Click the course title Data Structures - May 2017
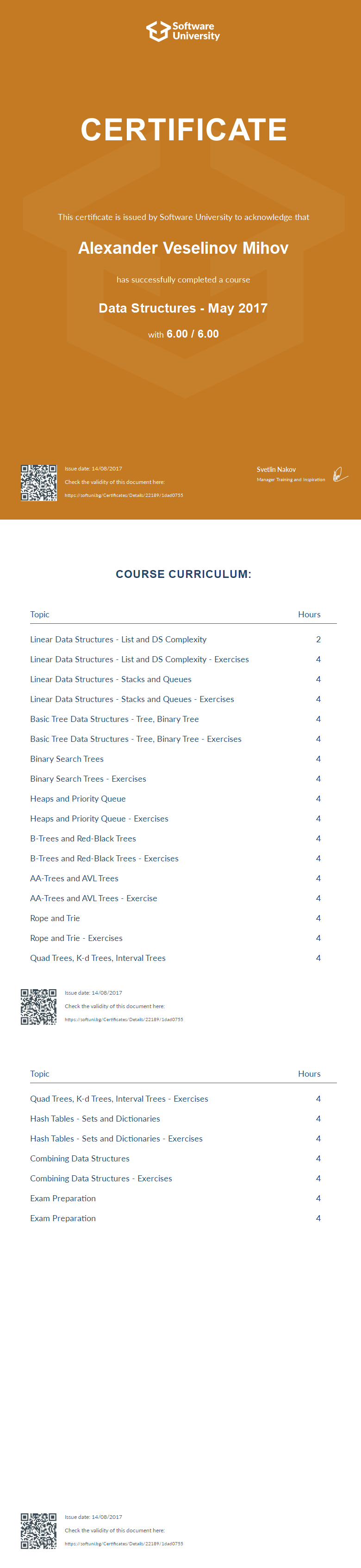 point(183,308)
